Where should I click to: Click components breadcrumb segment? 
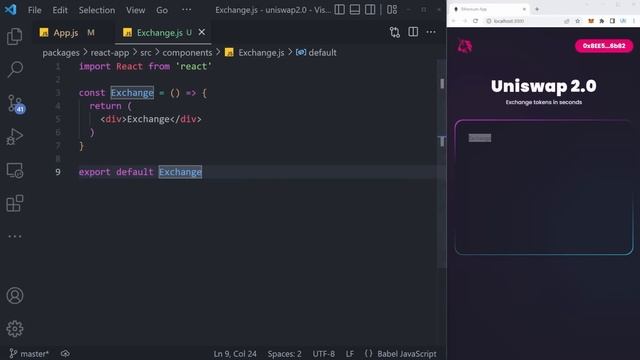(x=187, y=53)
